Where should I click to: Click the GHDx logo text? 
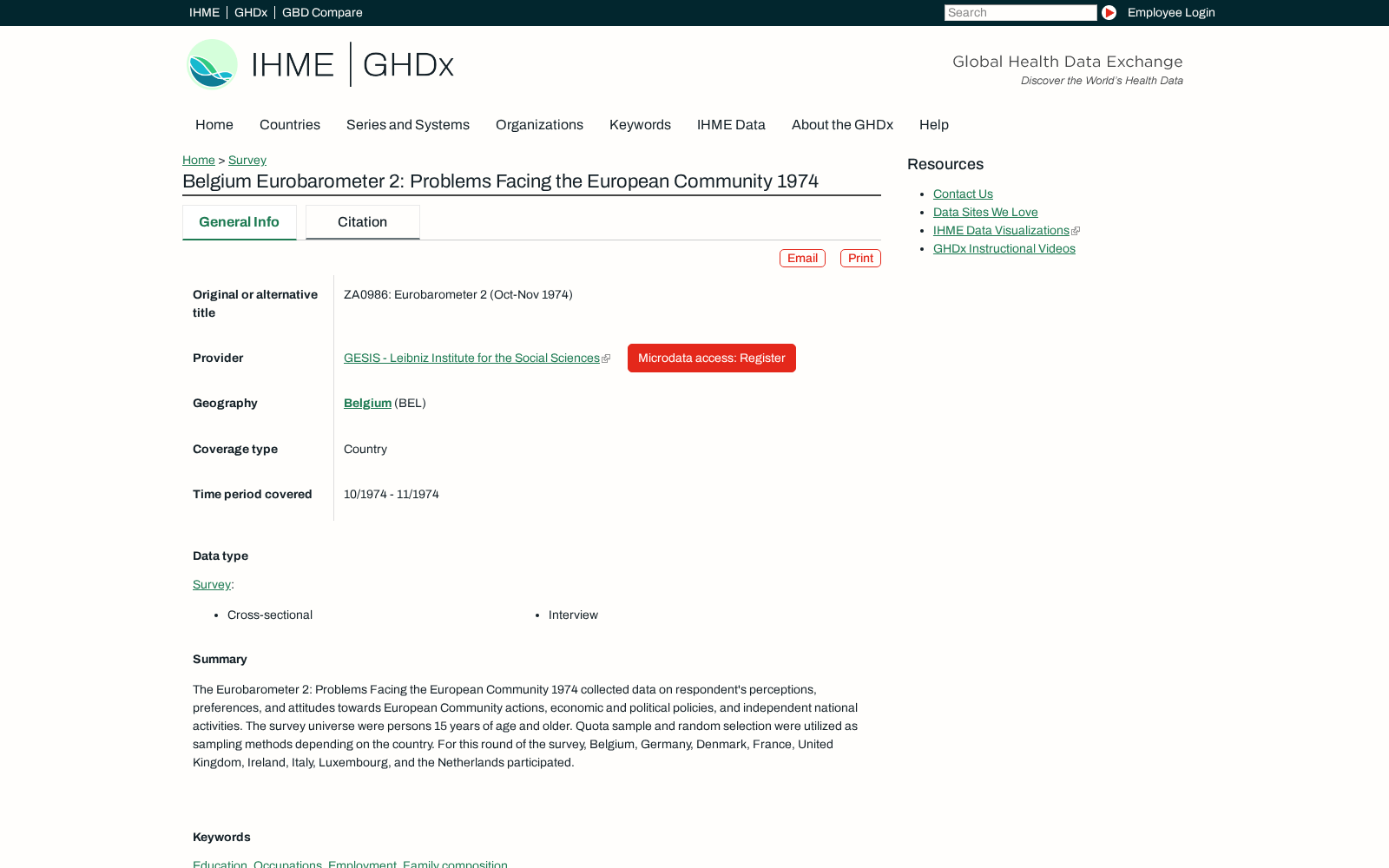[x=408, y=64]
